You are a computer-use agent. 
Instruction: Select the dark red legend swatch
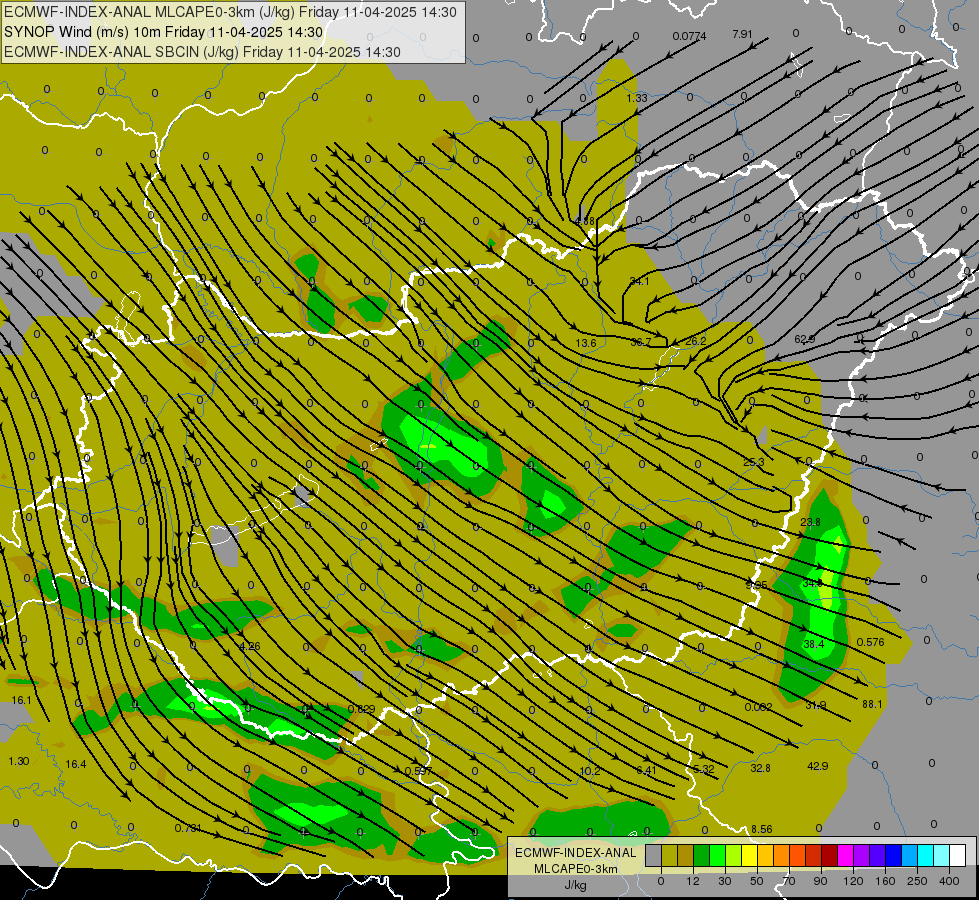[829, 856]
